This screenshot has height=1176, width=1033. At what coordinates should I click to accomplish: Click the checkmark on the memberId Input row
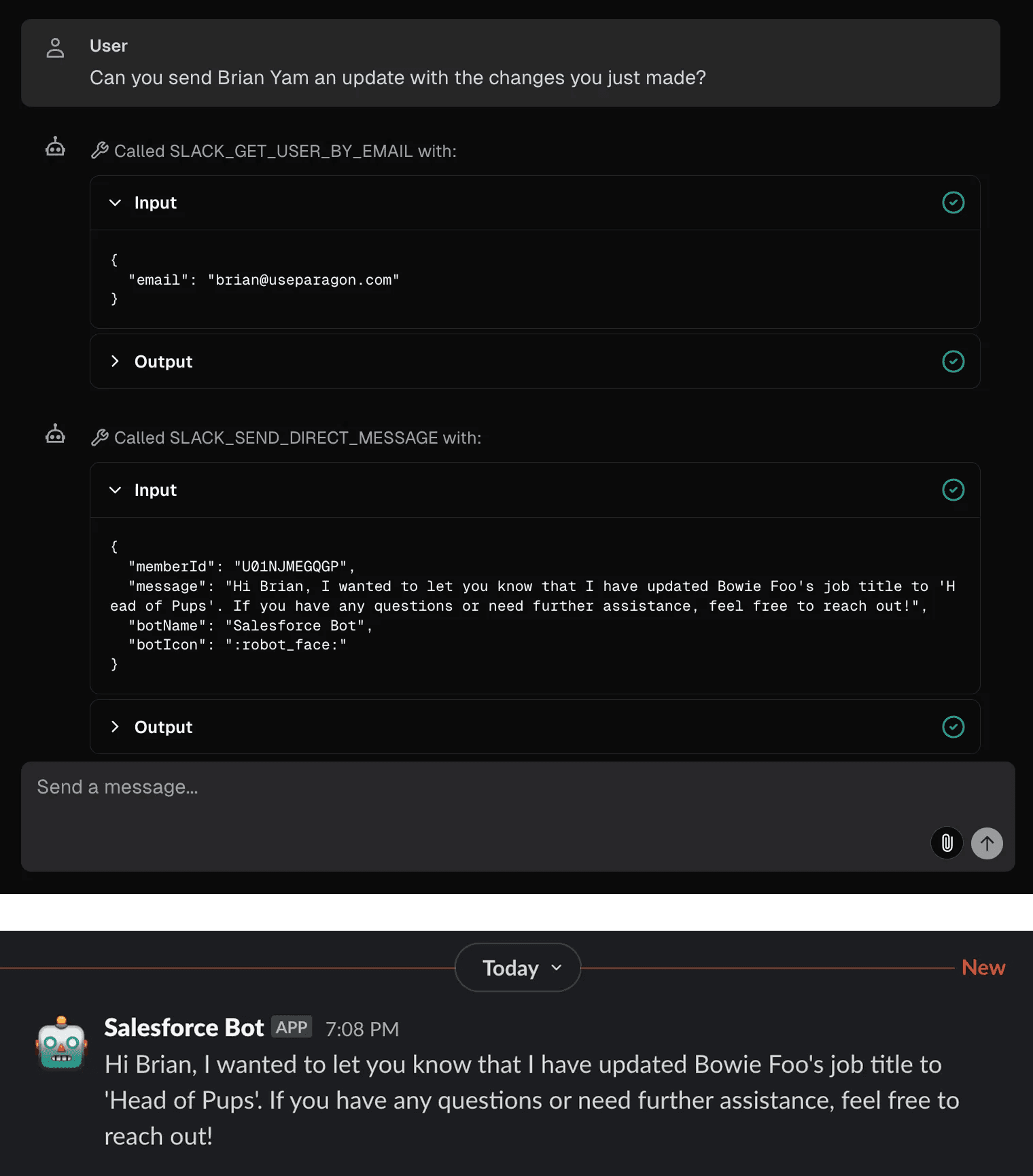tap(953, 490)
